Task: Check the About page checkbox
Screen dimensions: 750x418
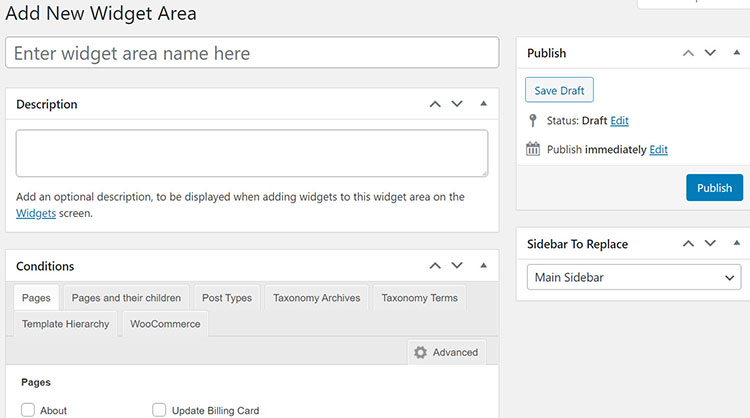Action: click(x=28, y=410)
